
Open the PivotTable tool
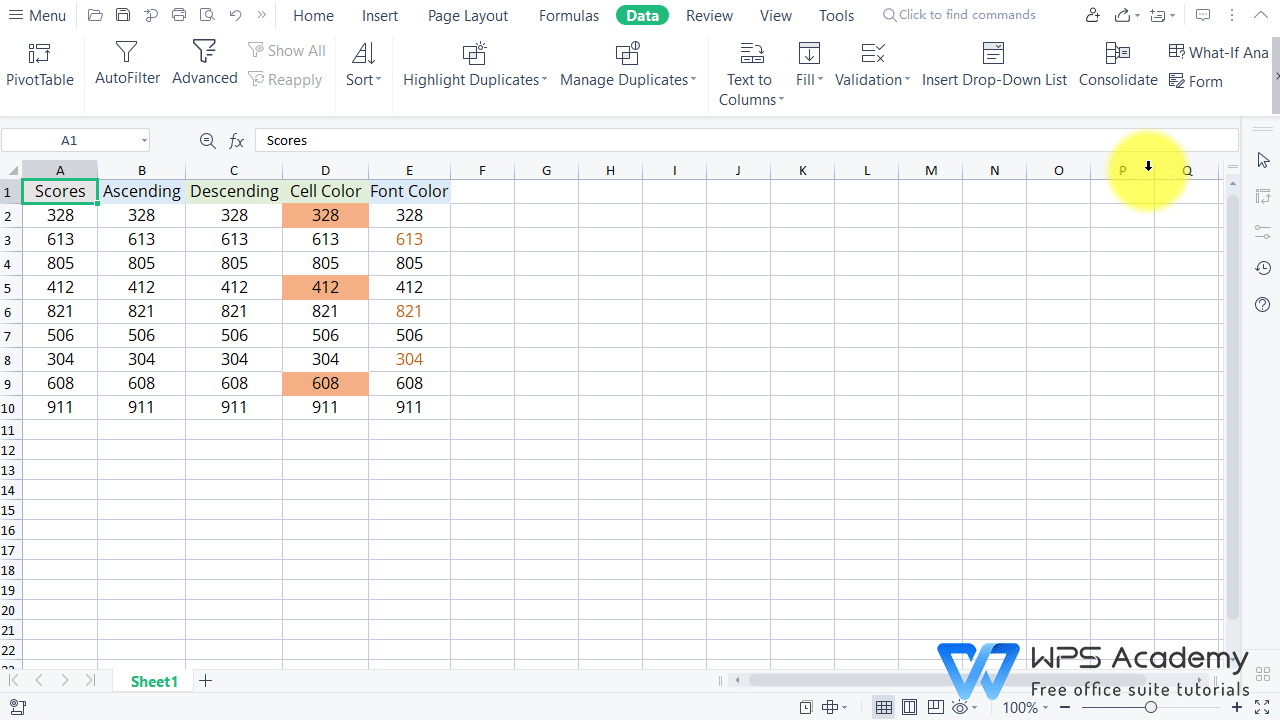coord(39,65)
